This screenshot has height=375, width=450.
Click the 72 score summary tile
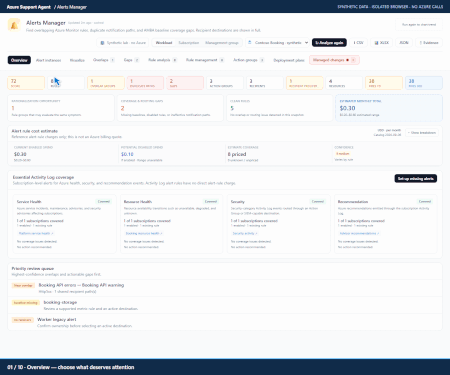click(26, 83)
